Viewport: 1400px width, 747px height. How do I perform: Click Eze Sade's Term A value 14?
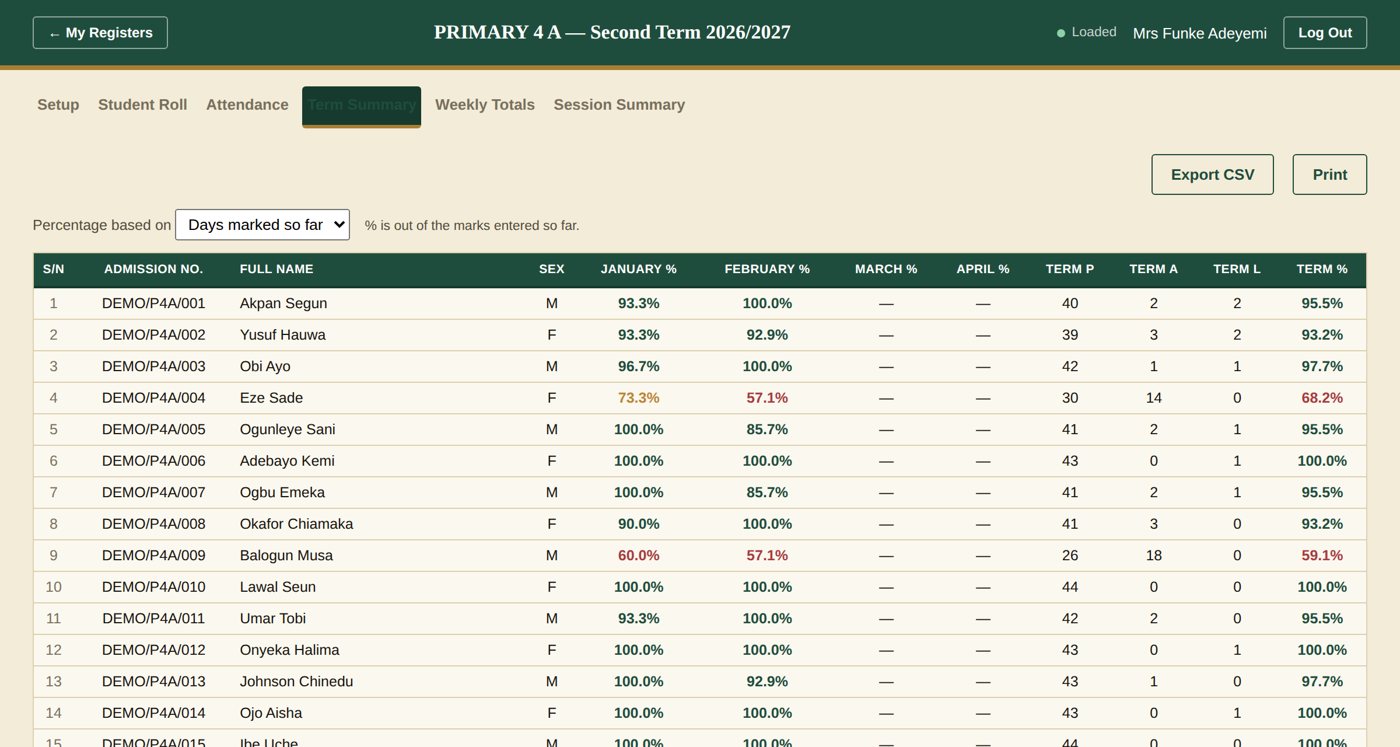[1154, 398]
